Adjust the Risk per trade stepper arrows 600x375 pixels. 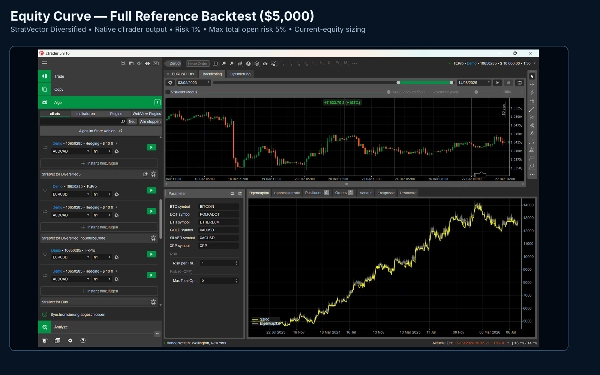tap(236, 263)
